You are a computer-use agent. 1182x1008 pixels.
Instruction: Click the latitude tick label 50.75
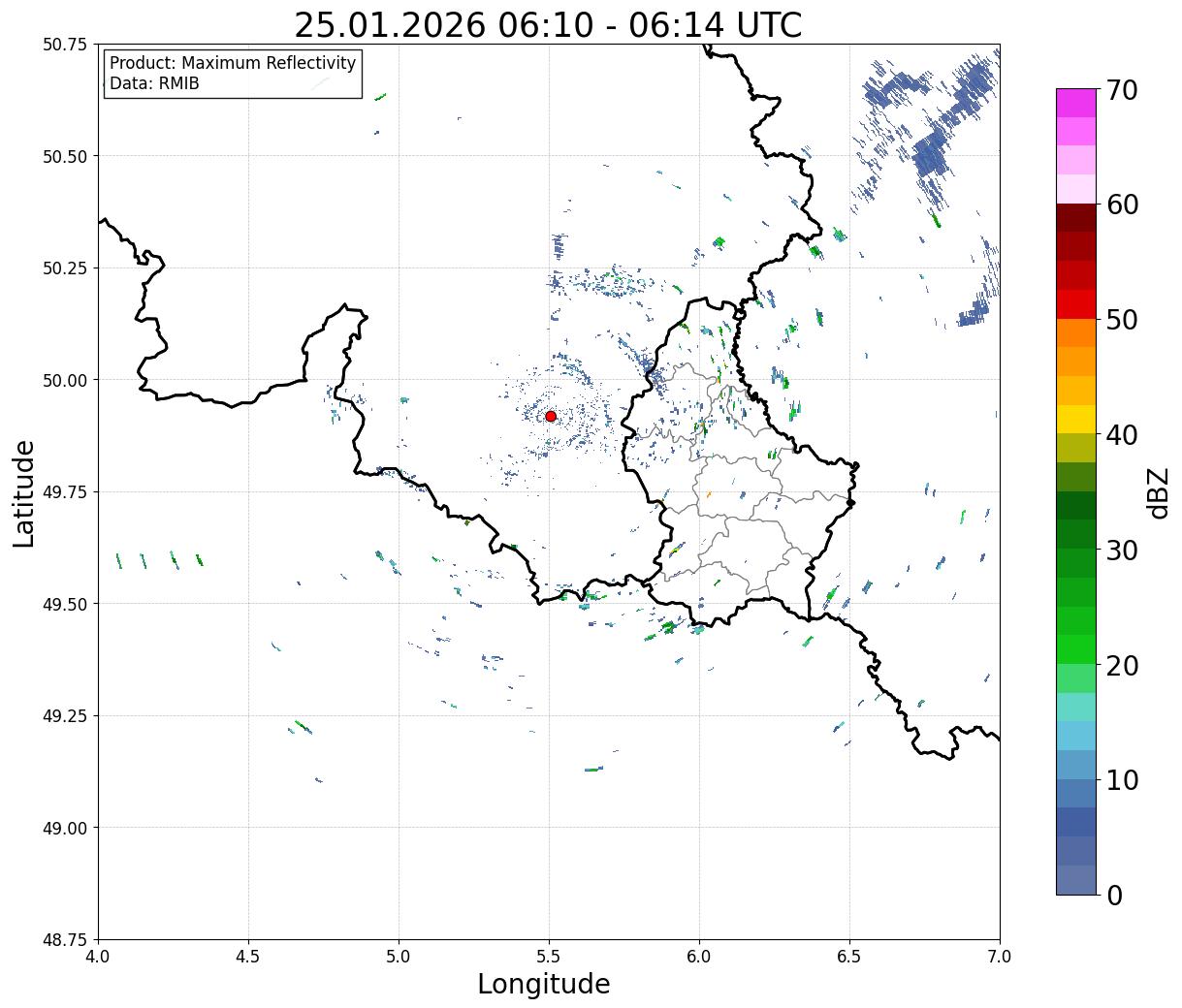tap(64, 45)
